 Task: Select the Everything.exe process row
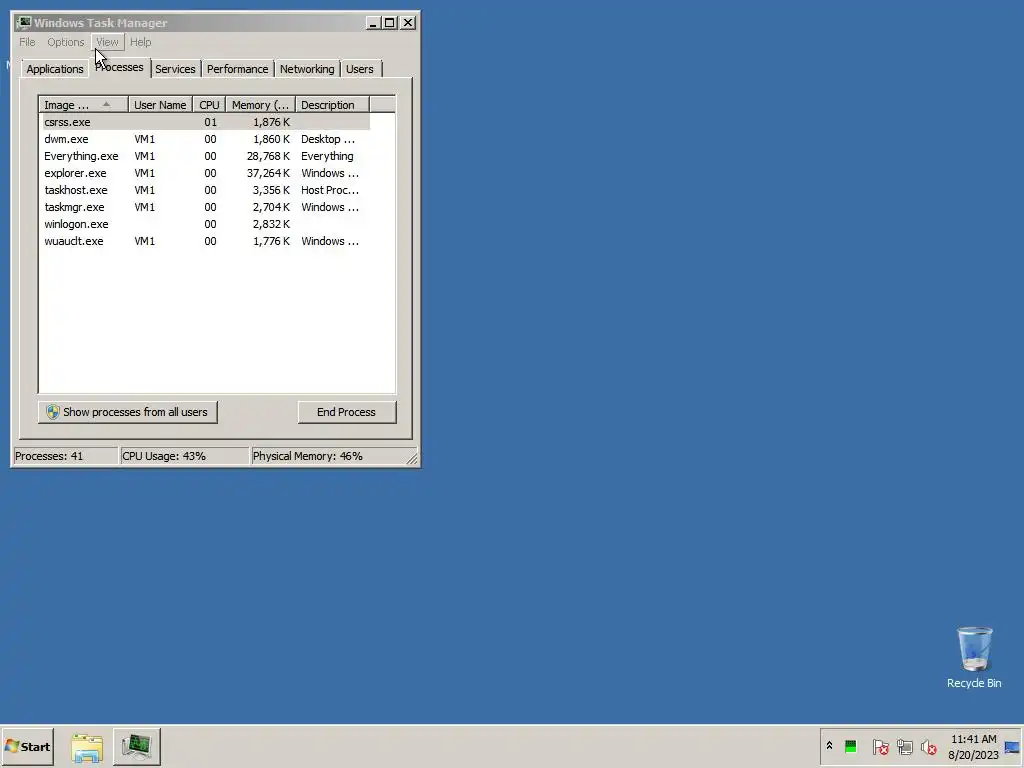tap(205, 156)
